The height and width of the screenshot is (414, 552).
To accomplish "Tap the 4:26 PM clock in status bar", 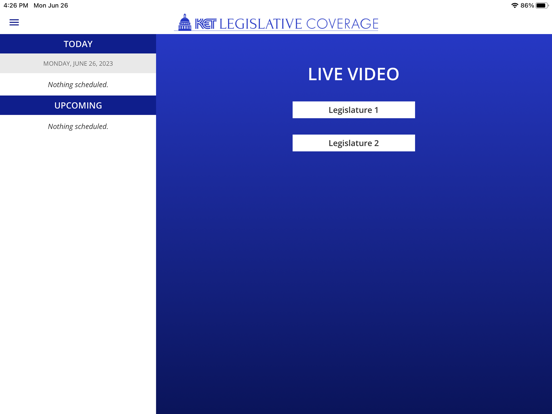I will point(16,5).
